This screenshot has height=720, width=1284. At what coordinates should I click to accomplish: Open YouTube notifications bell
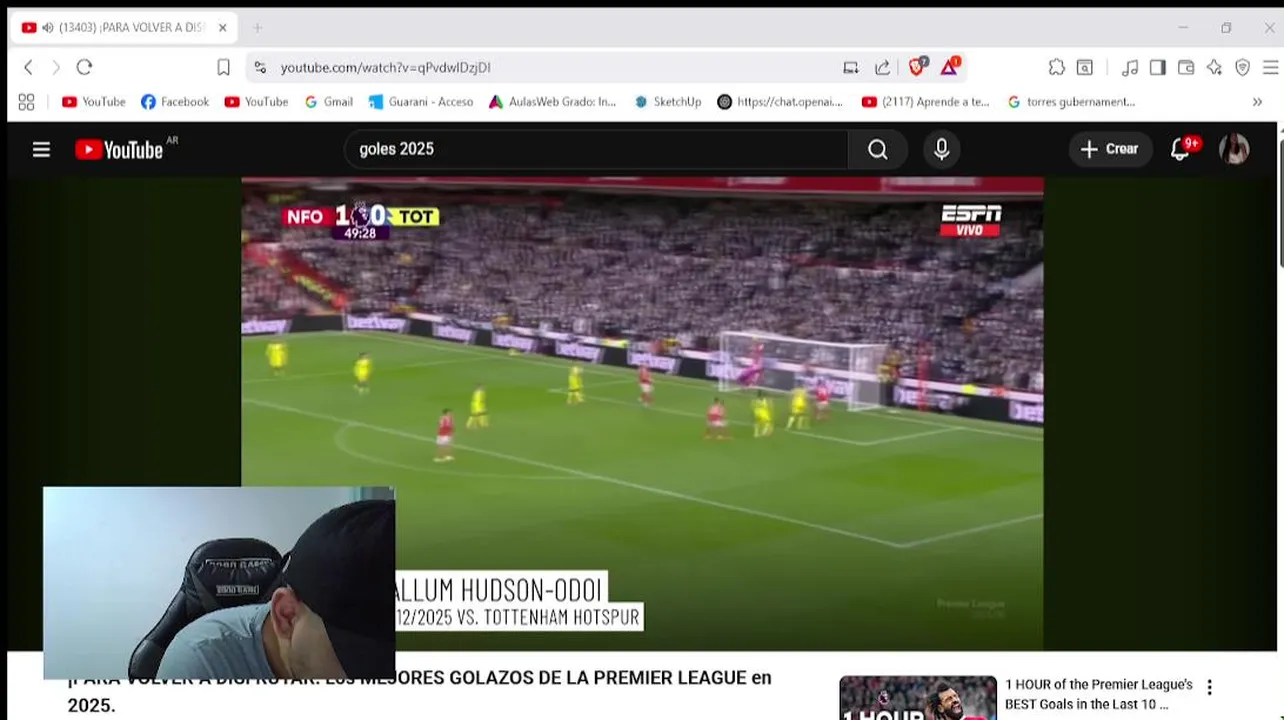[1181, 149]
